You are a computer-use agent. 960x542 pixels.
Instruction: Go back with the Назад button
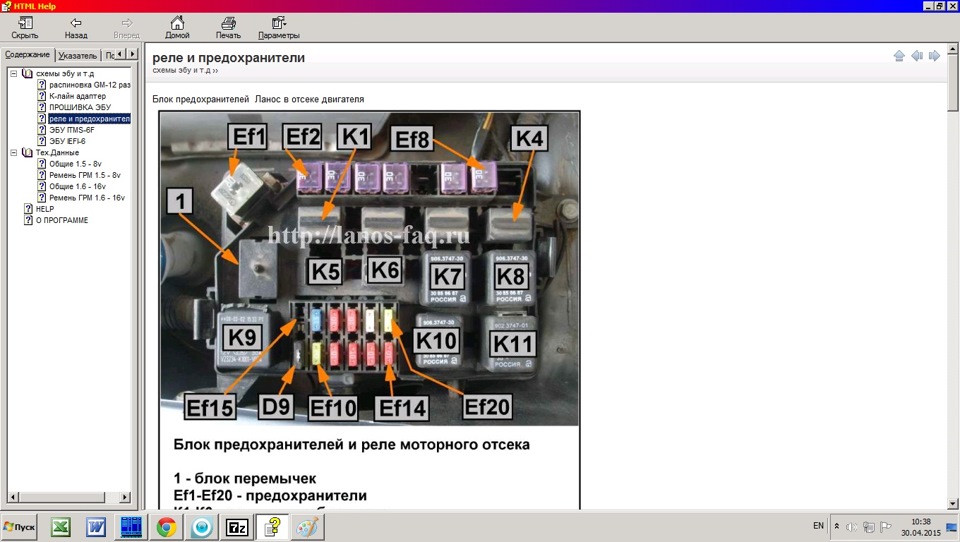(x=75, y=28)
